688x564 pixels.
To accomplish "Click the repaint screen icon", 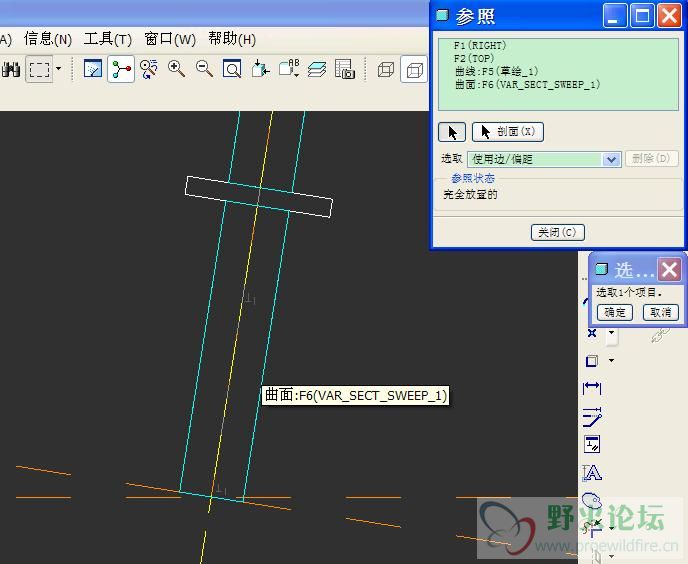I will coord(93,69).
